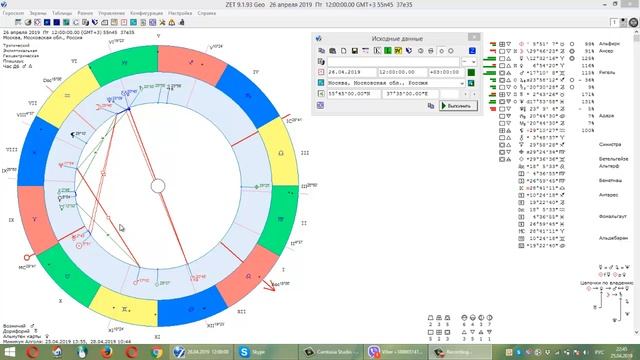
Task: Open Firefox from the taskbar
Action: [107, 352]
